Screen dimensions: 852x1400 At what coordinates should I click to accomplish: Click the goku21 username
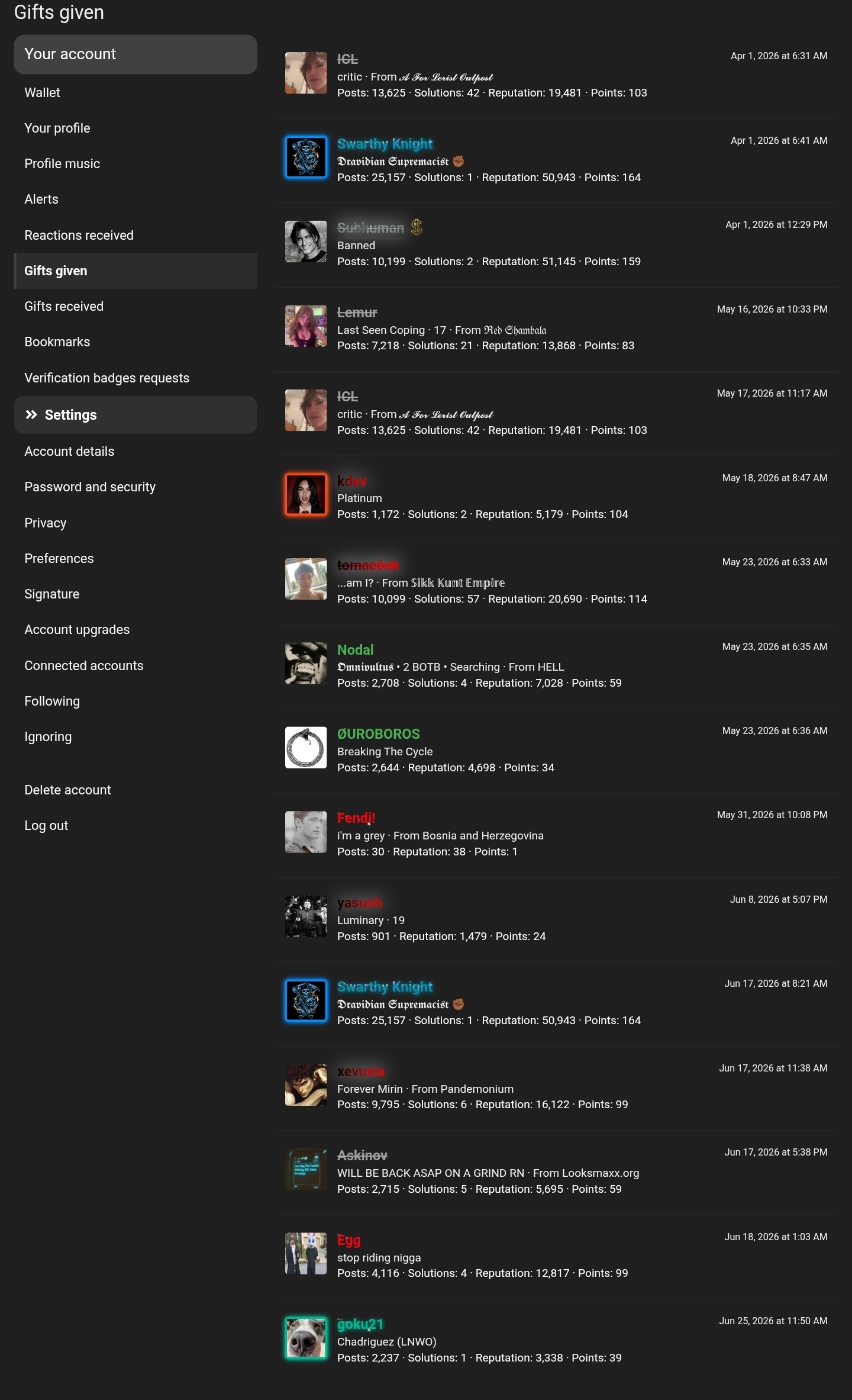coord(360,1324)
